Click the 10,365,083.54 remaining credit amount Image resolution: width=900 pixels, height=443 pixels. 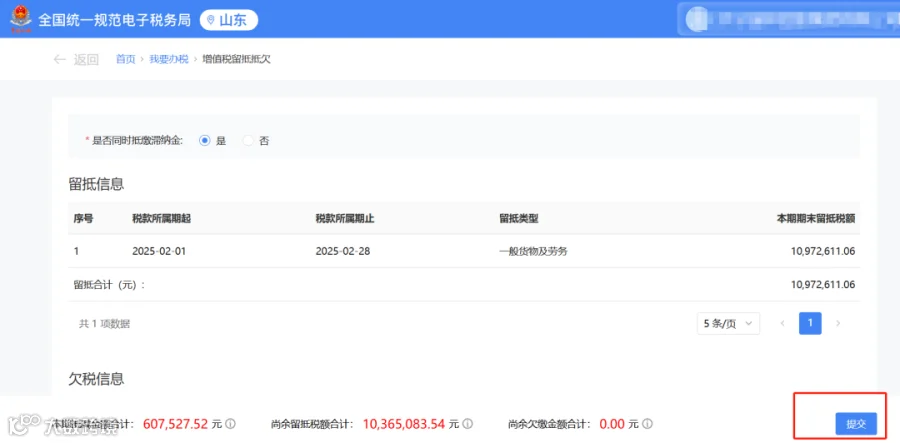click(404, 424)
